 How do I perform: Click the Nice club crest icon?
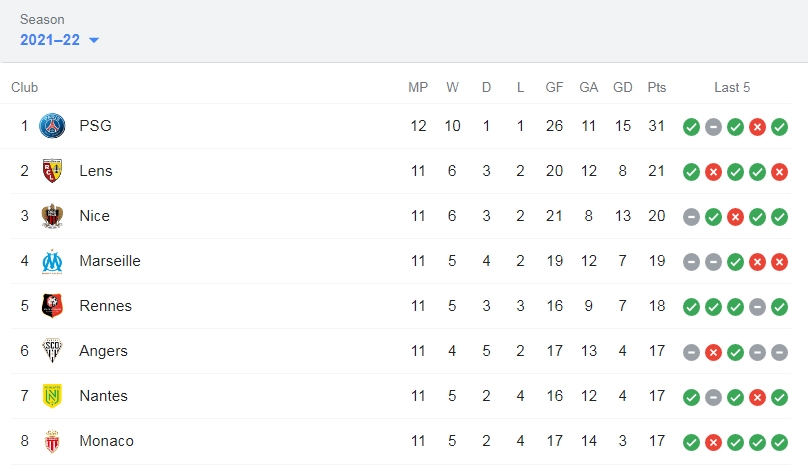pos(52,216)
